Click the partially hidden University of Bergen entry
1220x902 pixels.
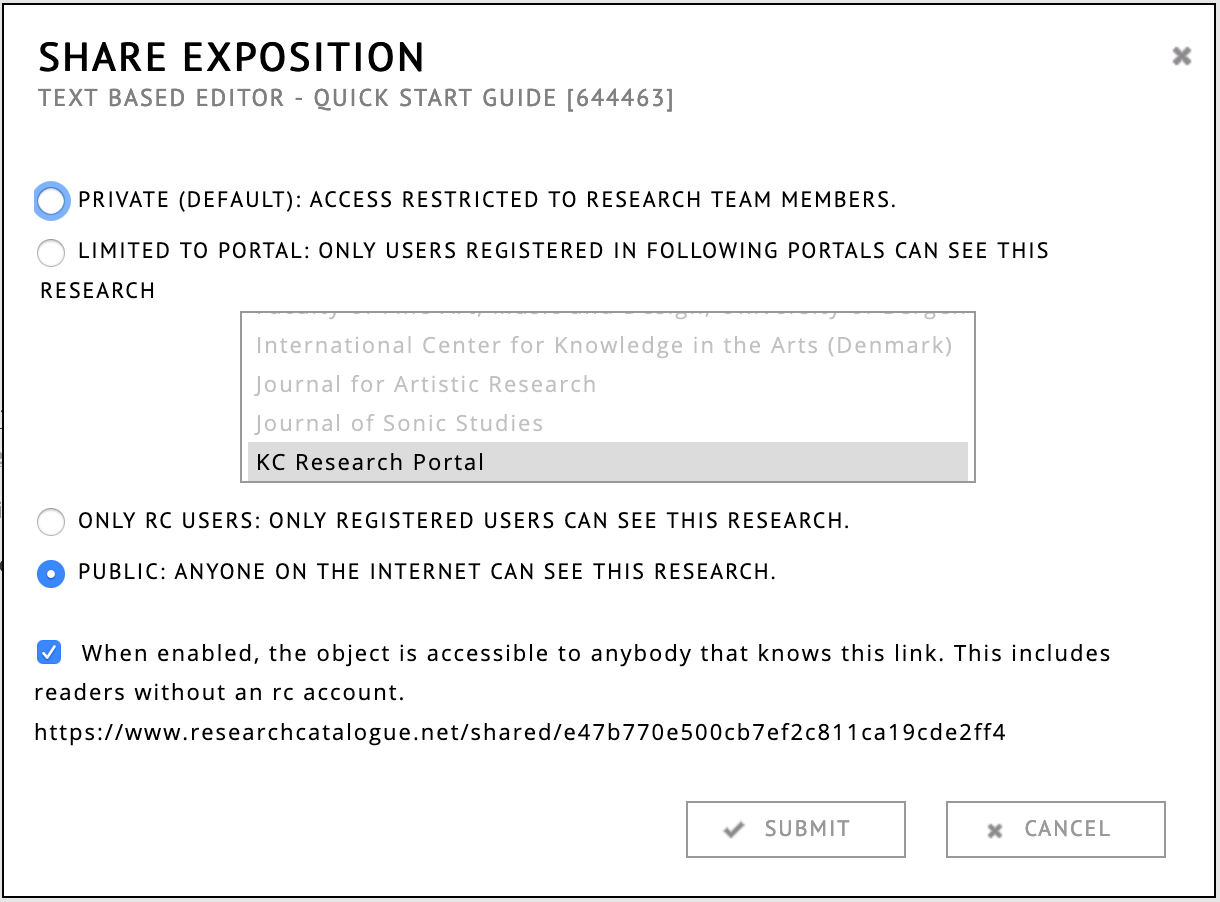(607, 315)
